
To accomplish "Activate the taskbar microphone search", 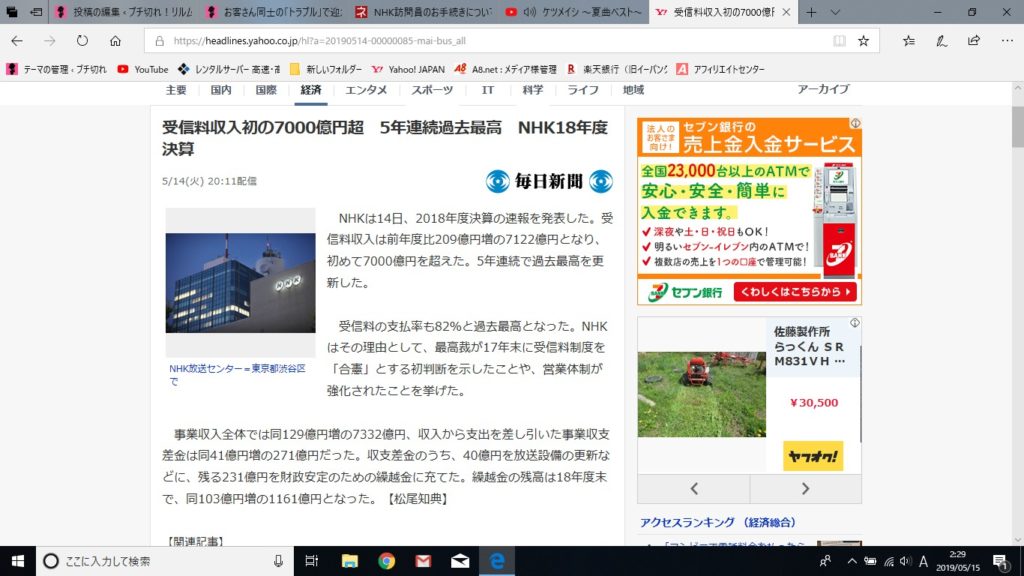I will pos(278,561).
